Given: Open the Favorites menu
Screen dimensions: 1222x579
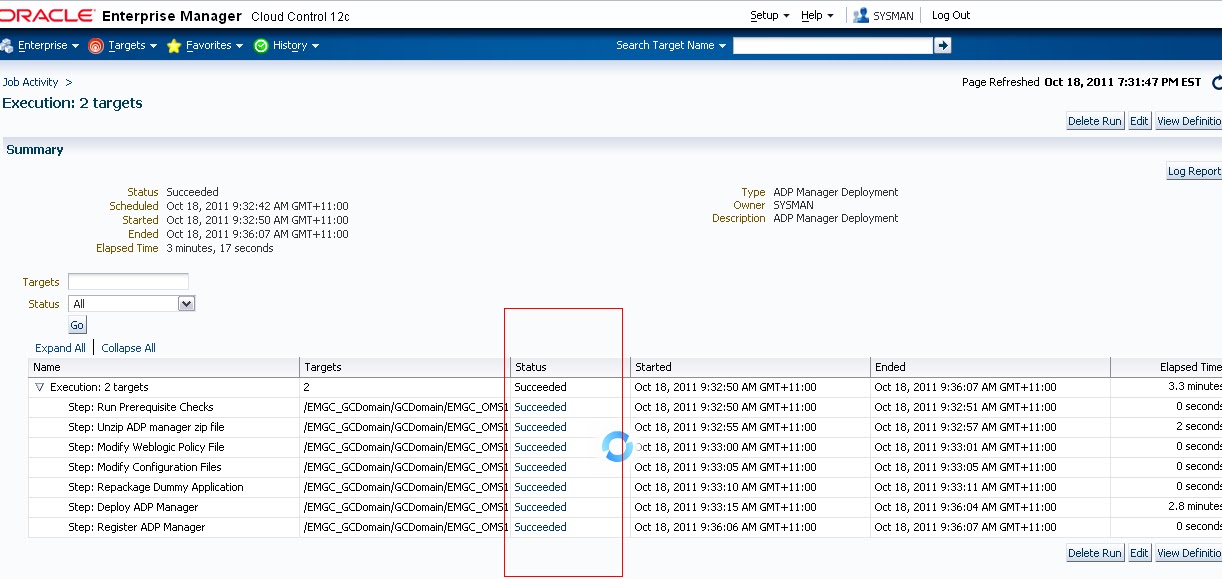Looking at the screenshot, I should click(x=214, y=46).
